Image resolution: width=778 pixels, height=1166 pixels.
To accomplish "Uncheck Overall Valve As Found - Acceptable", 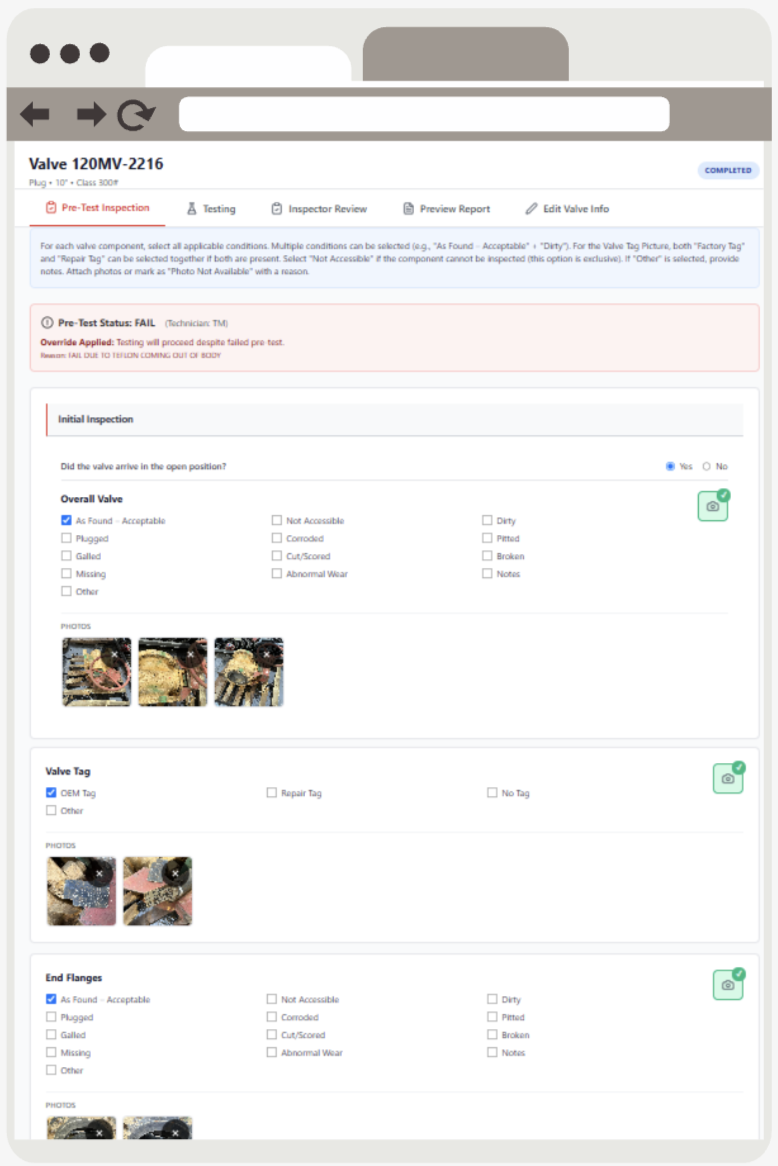I will (66, 521).
